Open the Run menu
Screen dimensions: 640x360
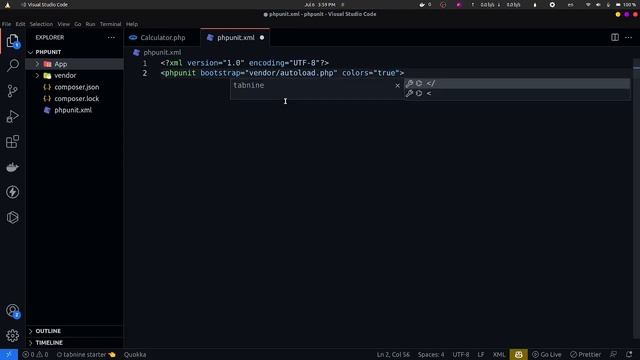click(90, 24)
